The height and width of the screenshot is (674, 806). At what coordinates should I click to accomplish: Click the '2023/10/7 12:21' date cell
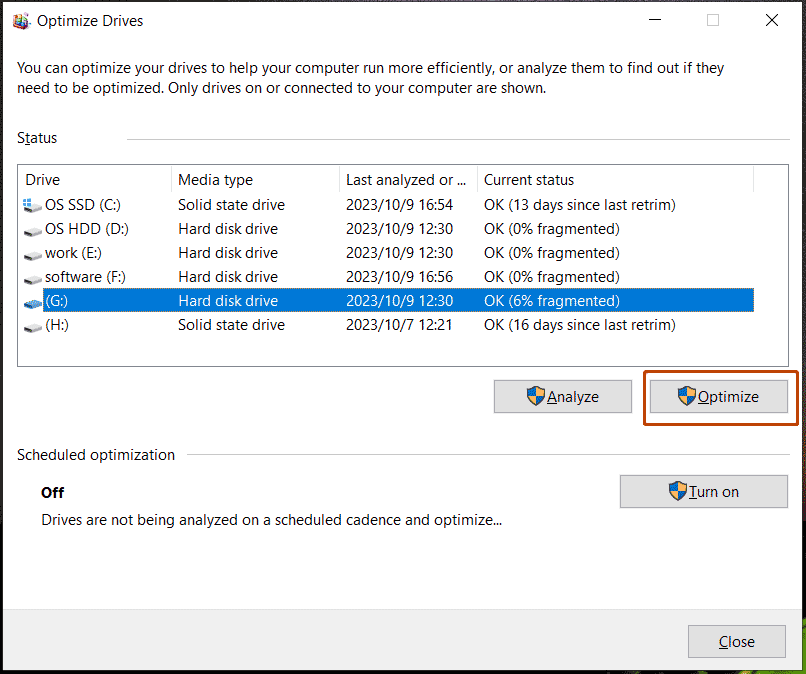coord(399,325)
